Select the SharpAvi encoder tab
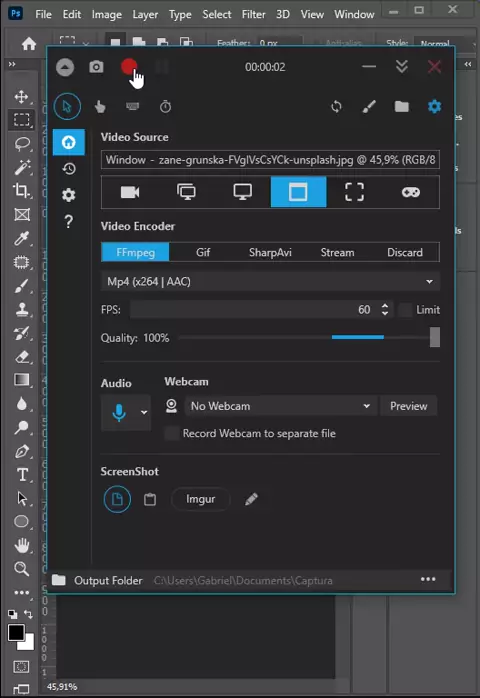The width and height of the screenshot is (480, 698). tap(270, 252)
